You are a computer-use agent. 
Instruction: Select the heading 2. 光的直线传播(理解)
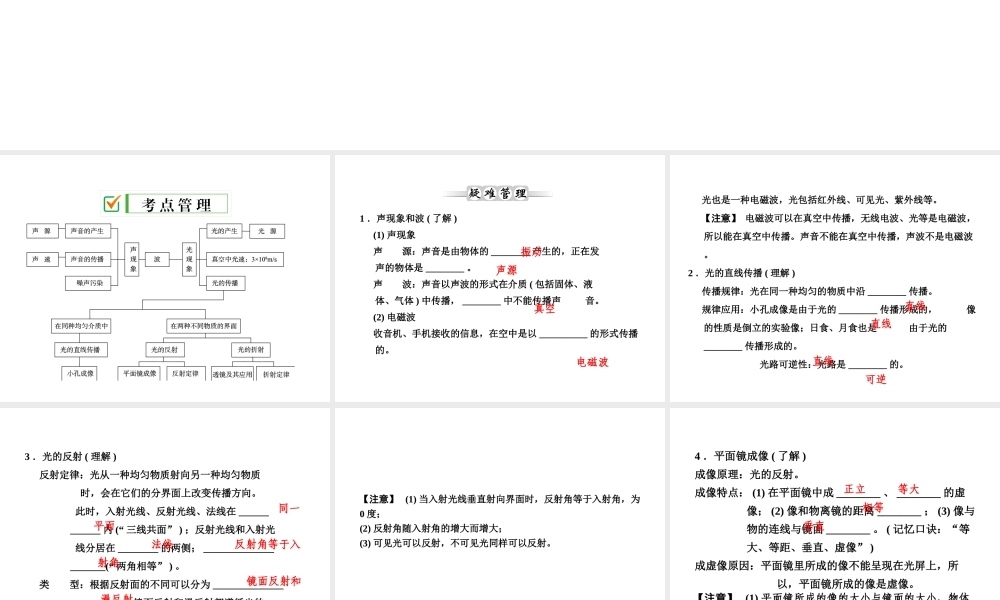click(x=742, y=273)
